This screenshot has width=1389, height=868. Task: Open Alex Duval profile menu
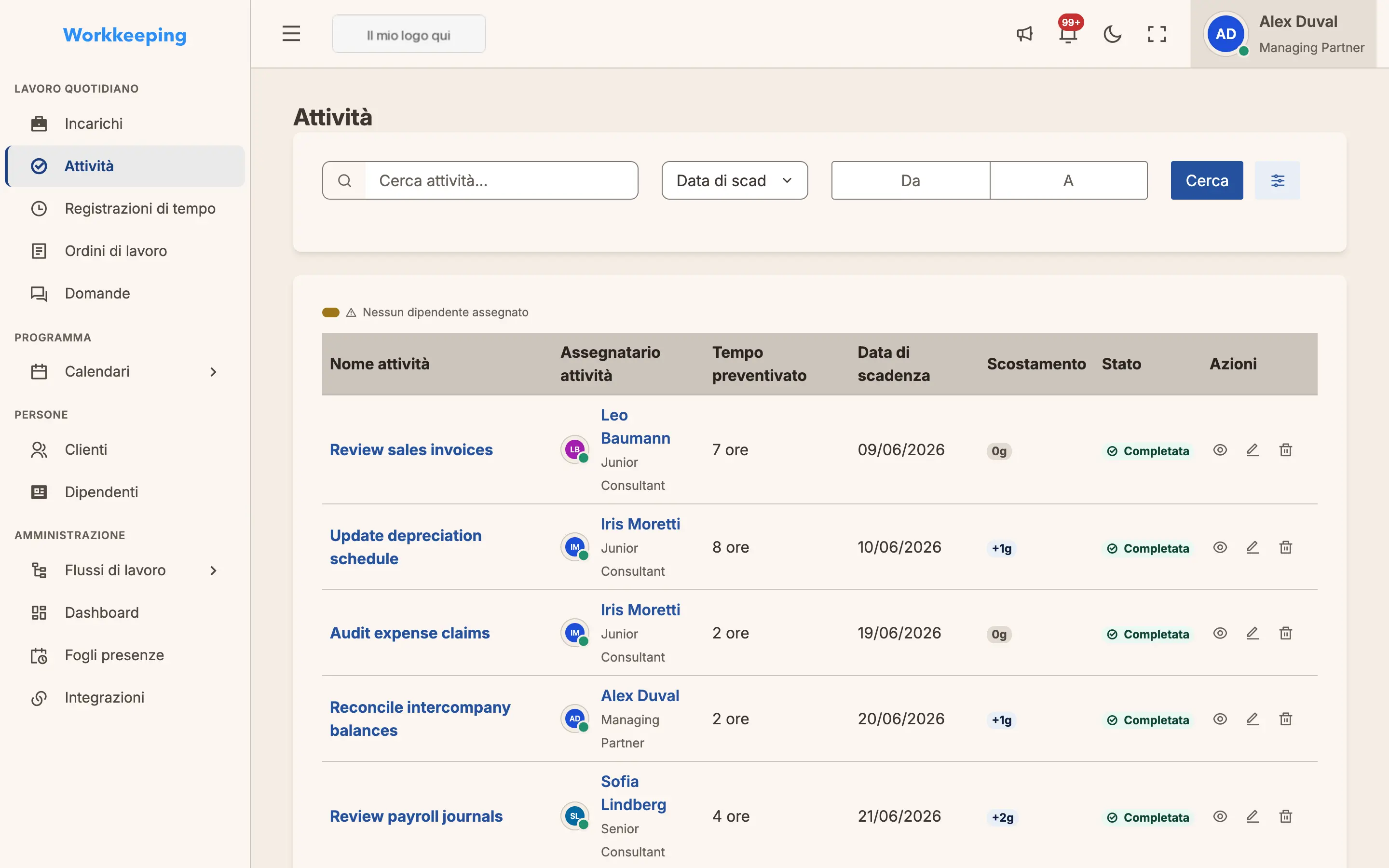pyautogui.click(x=1284, y=34)
